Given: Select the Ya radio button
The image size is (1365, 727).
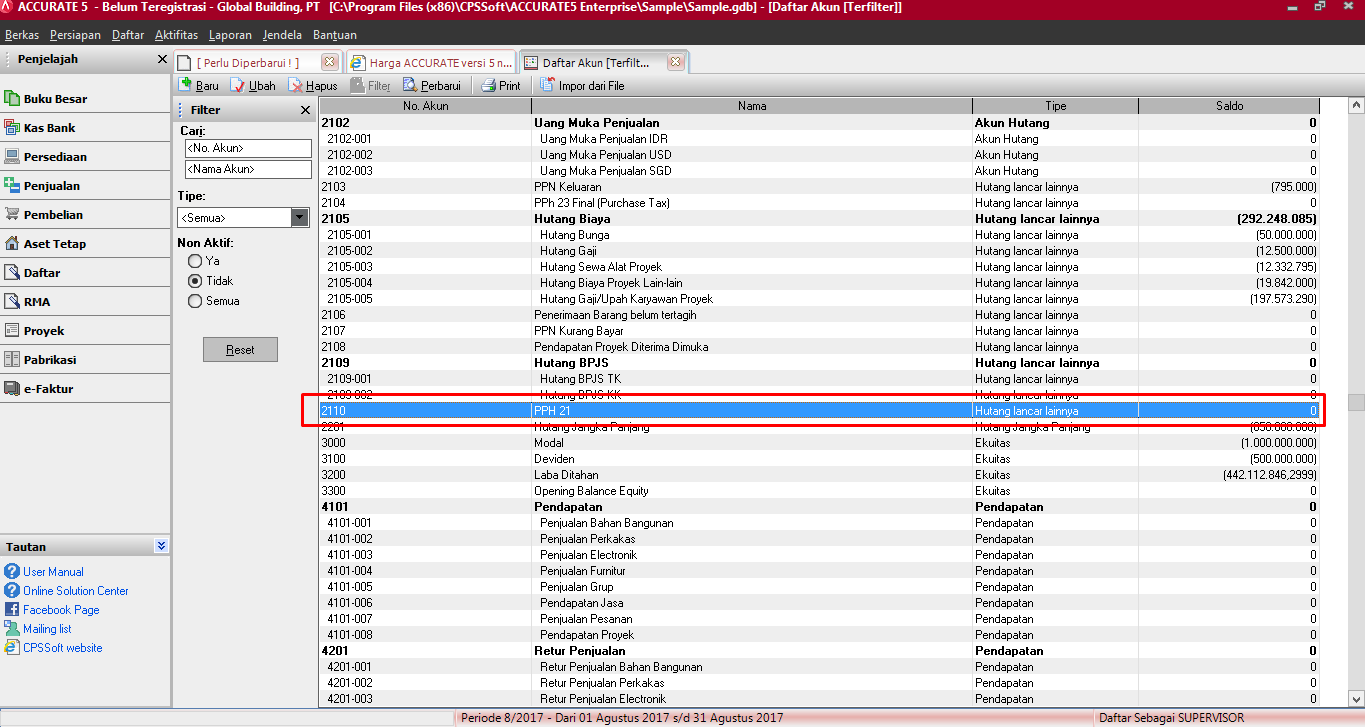Looking at the screenshot, I should coord(195,261).
